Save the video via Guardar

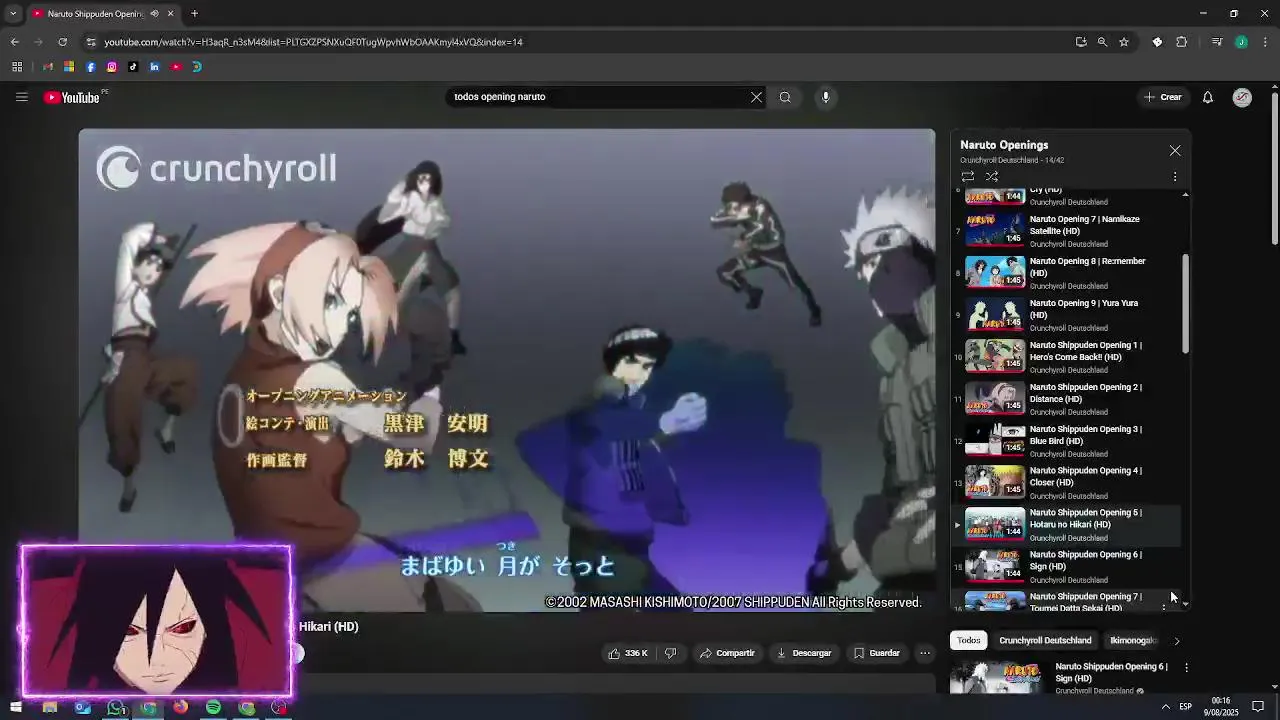tap(876, 653)
